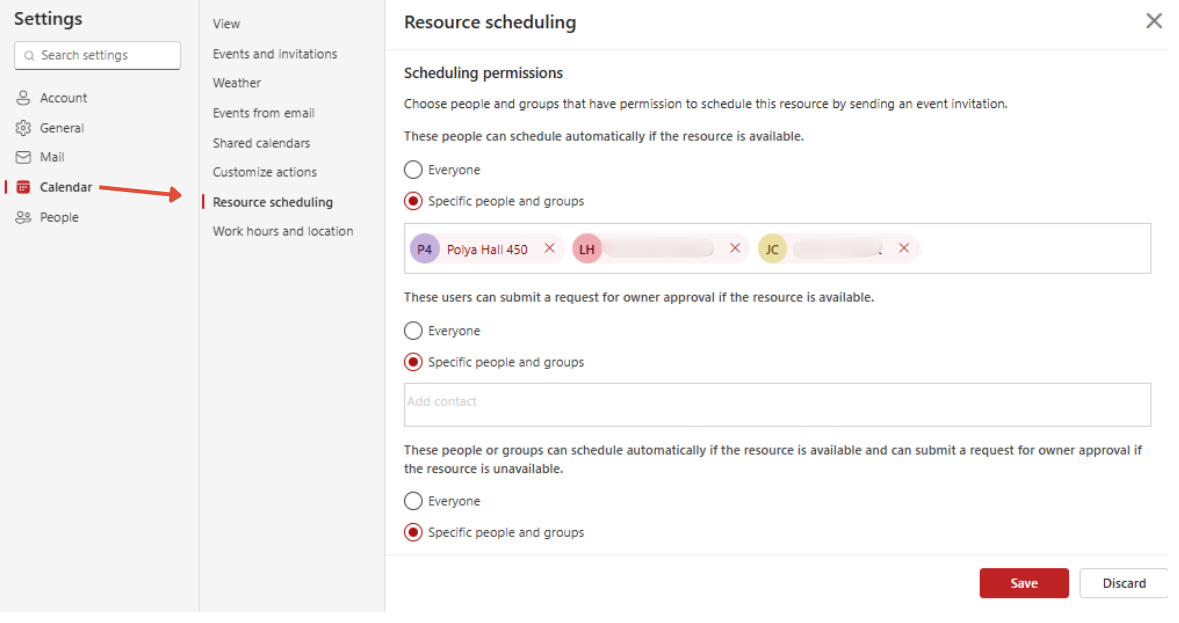Screen dimensions: 1179x623
Task: Save the resource scheduling changes
Action: [x=1023, y=584]
